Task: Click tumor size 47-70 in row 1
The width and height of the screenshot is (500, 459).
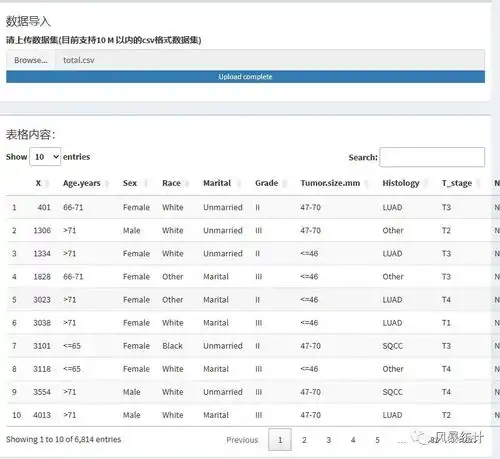Action: click(x=310, y=207)
